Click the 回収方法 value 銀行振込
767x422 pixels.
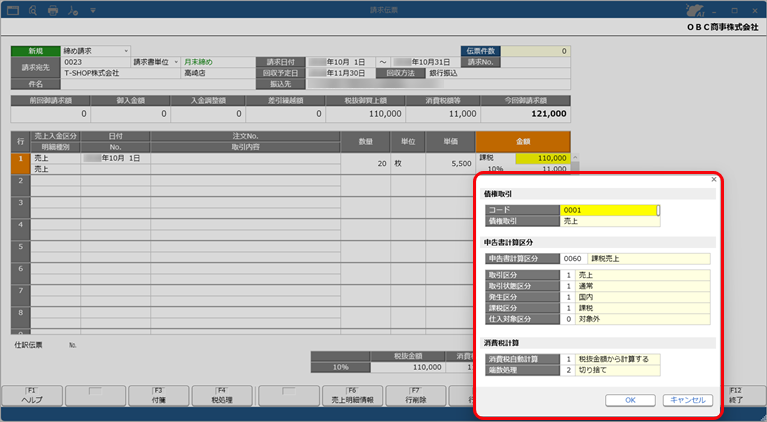443,73
